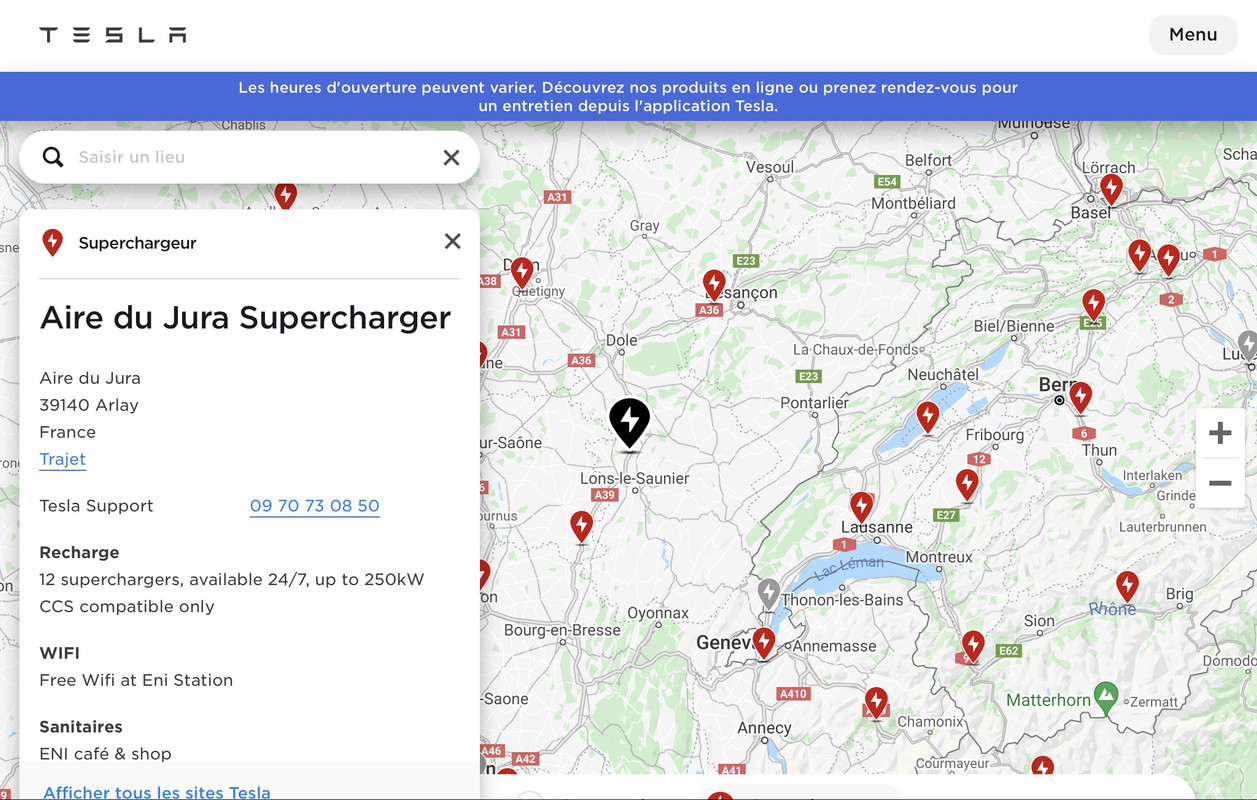
Task: Select the supercharger pin above Quetigny
Action: click(x=522, y=272)
